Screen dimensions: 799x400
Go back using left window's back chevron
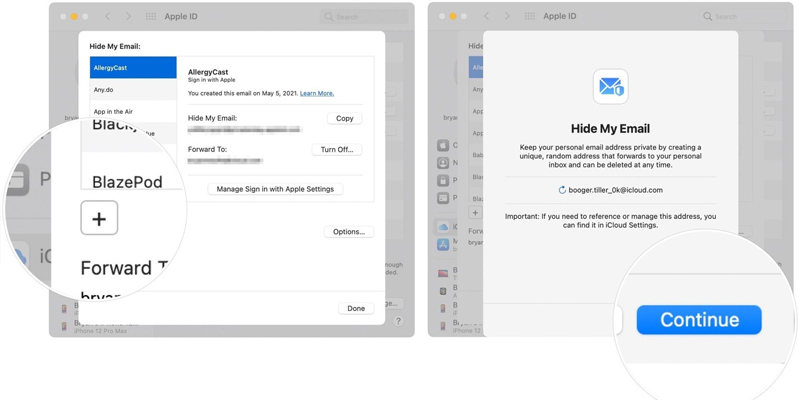(x=108, y=16)
